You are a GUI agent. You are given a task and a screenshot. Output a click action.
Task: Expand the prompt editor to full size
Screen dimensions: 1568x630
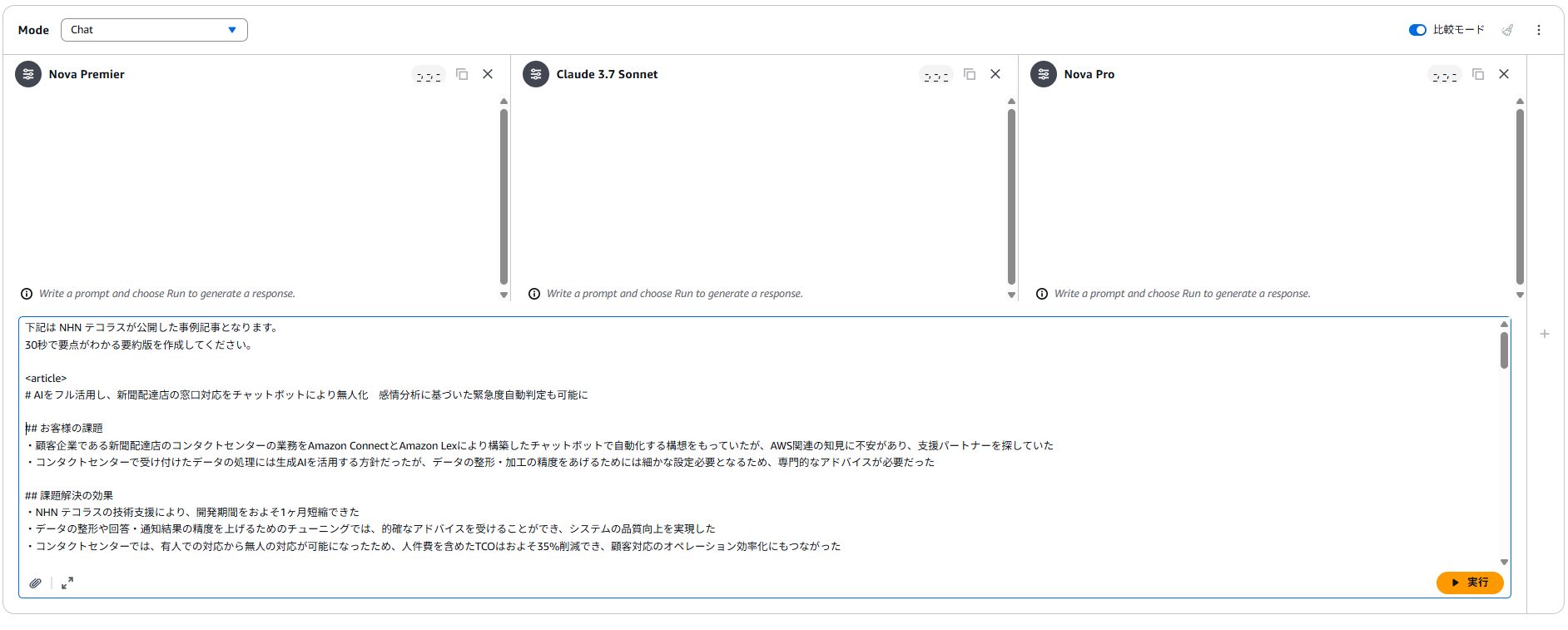[67, 583]
